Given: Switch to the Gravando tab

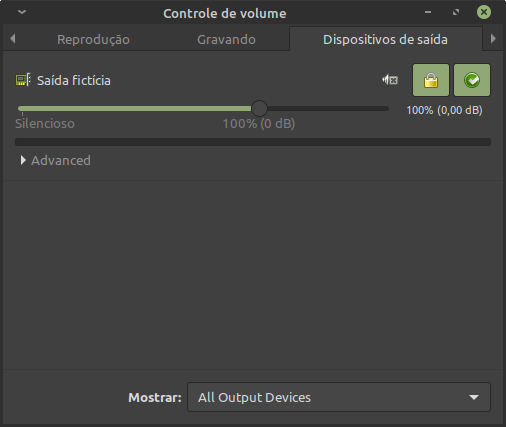Looking at the screenshot, I should 226,39.
